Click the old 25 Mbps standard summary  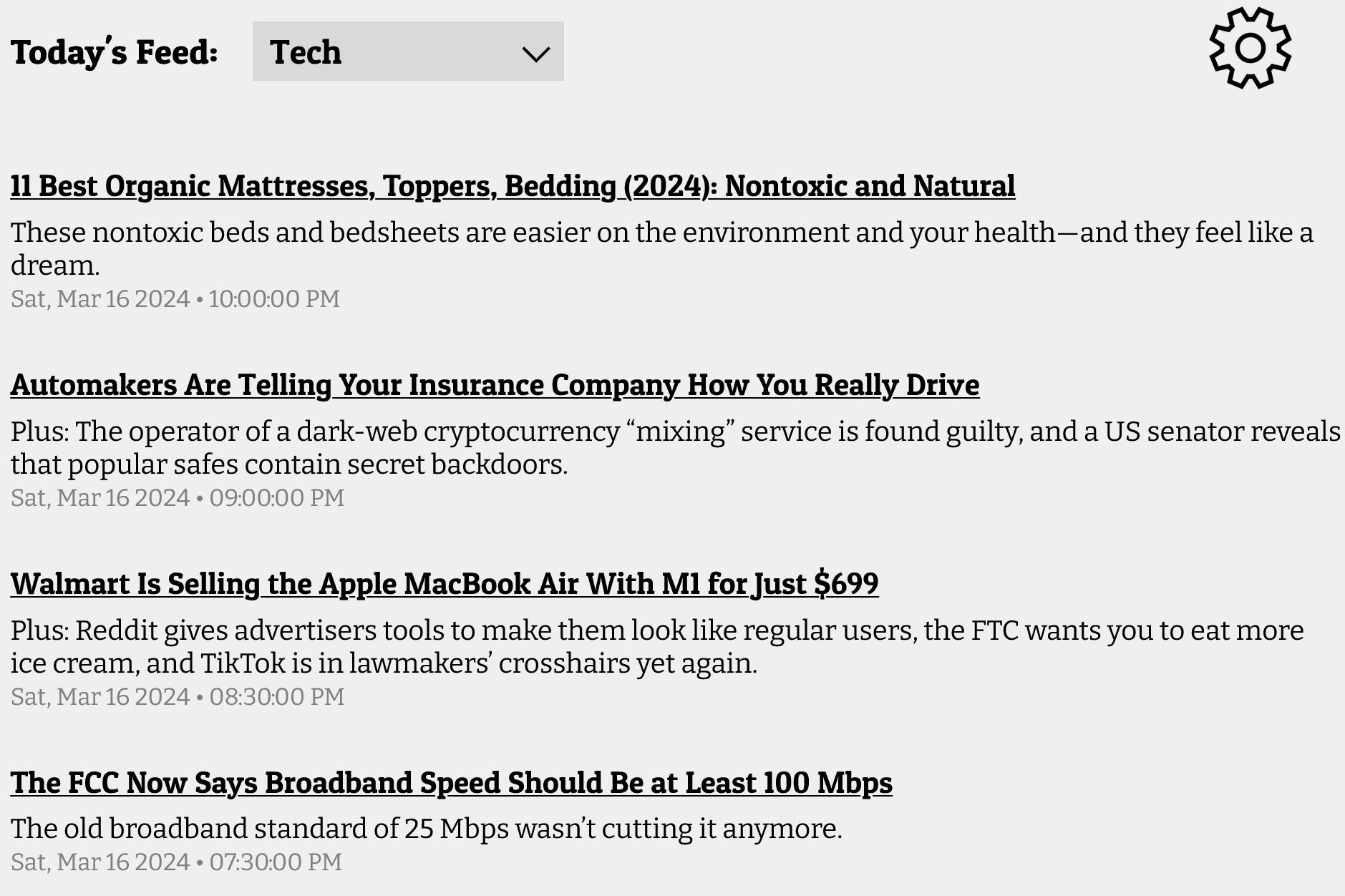426,829
